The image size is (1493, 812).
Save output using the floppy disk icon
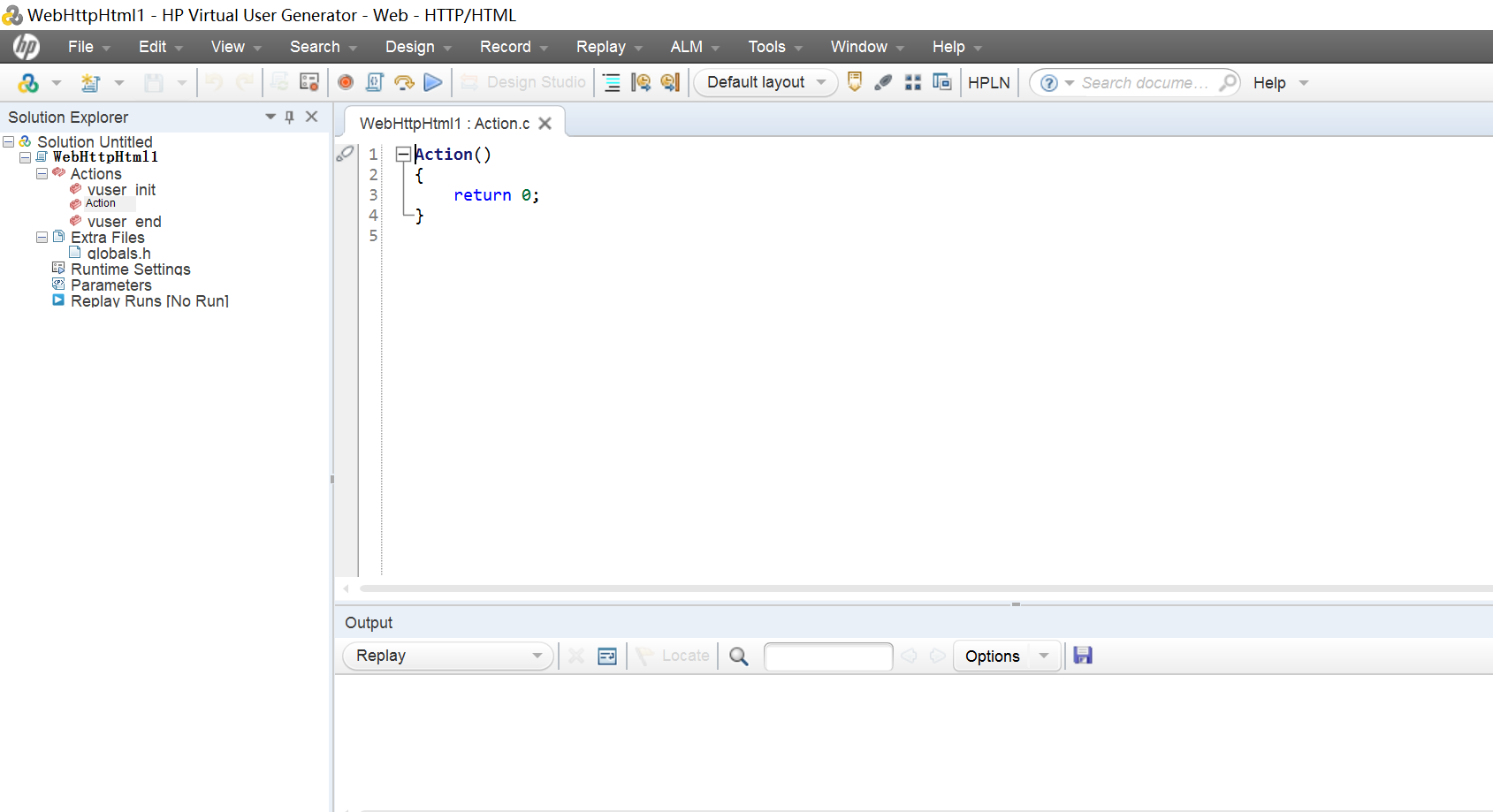[1083, 655]
